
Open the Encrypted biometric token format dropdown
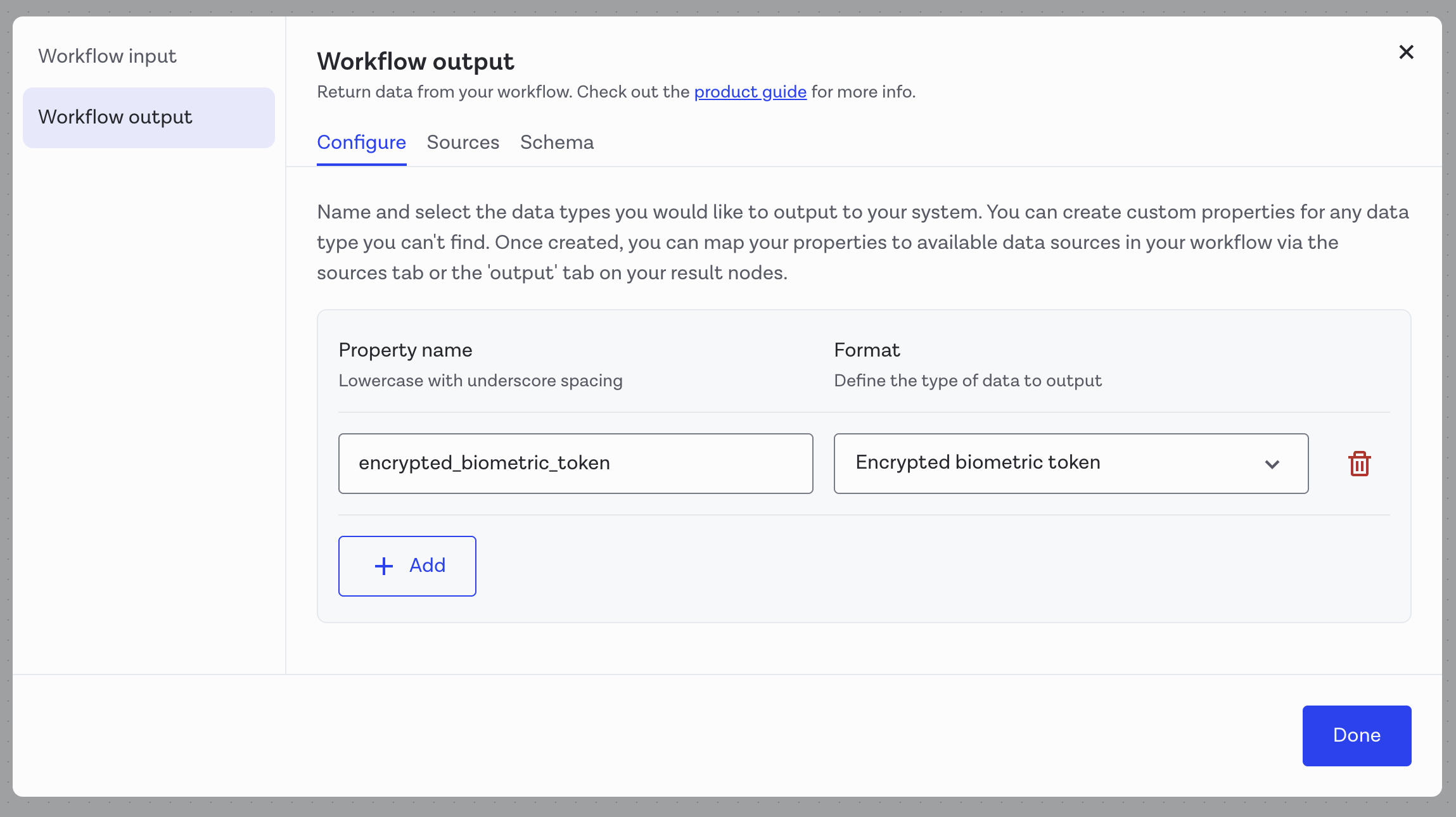1070,464
